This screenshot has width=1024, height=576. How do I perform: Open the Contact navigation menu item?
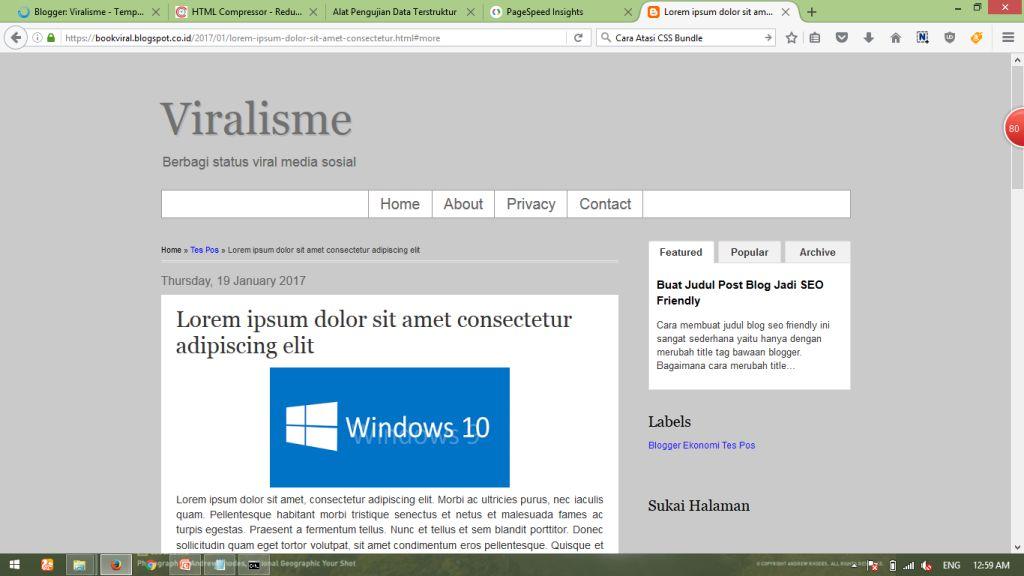[605, 204]
